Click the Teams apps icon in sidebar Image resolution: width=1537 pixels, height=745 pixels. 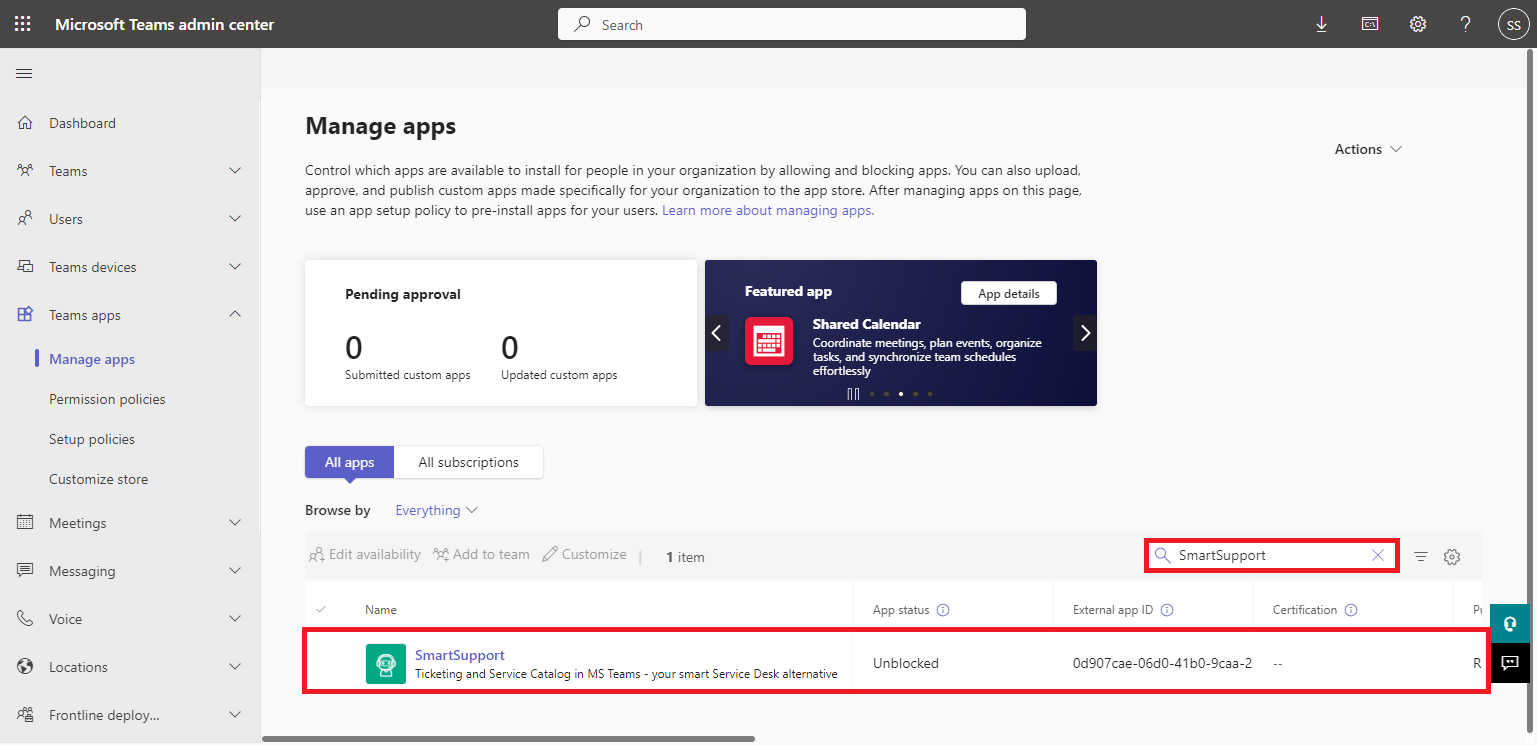(26, 315)
